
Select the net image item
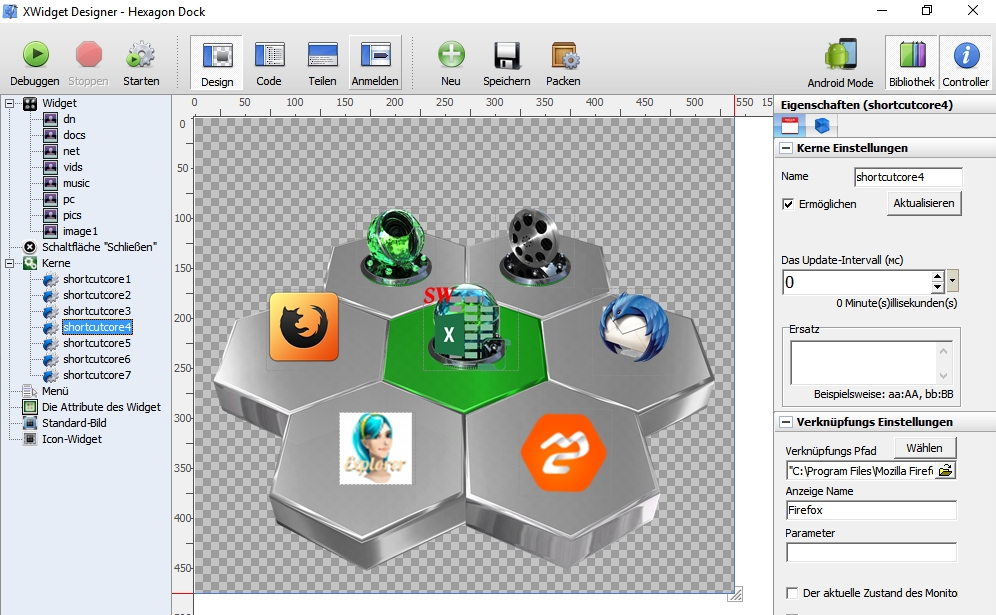pos(71,151)
